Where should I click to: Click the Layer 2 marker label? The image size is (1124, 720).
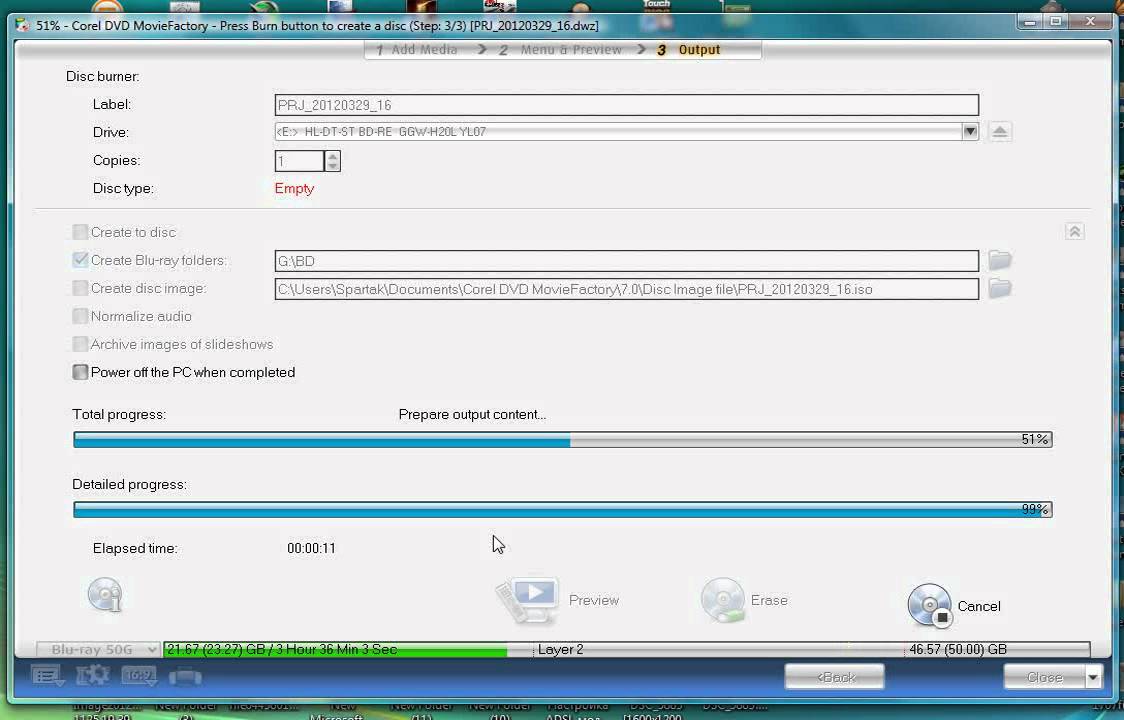coord(561,649)
